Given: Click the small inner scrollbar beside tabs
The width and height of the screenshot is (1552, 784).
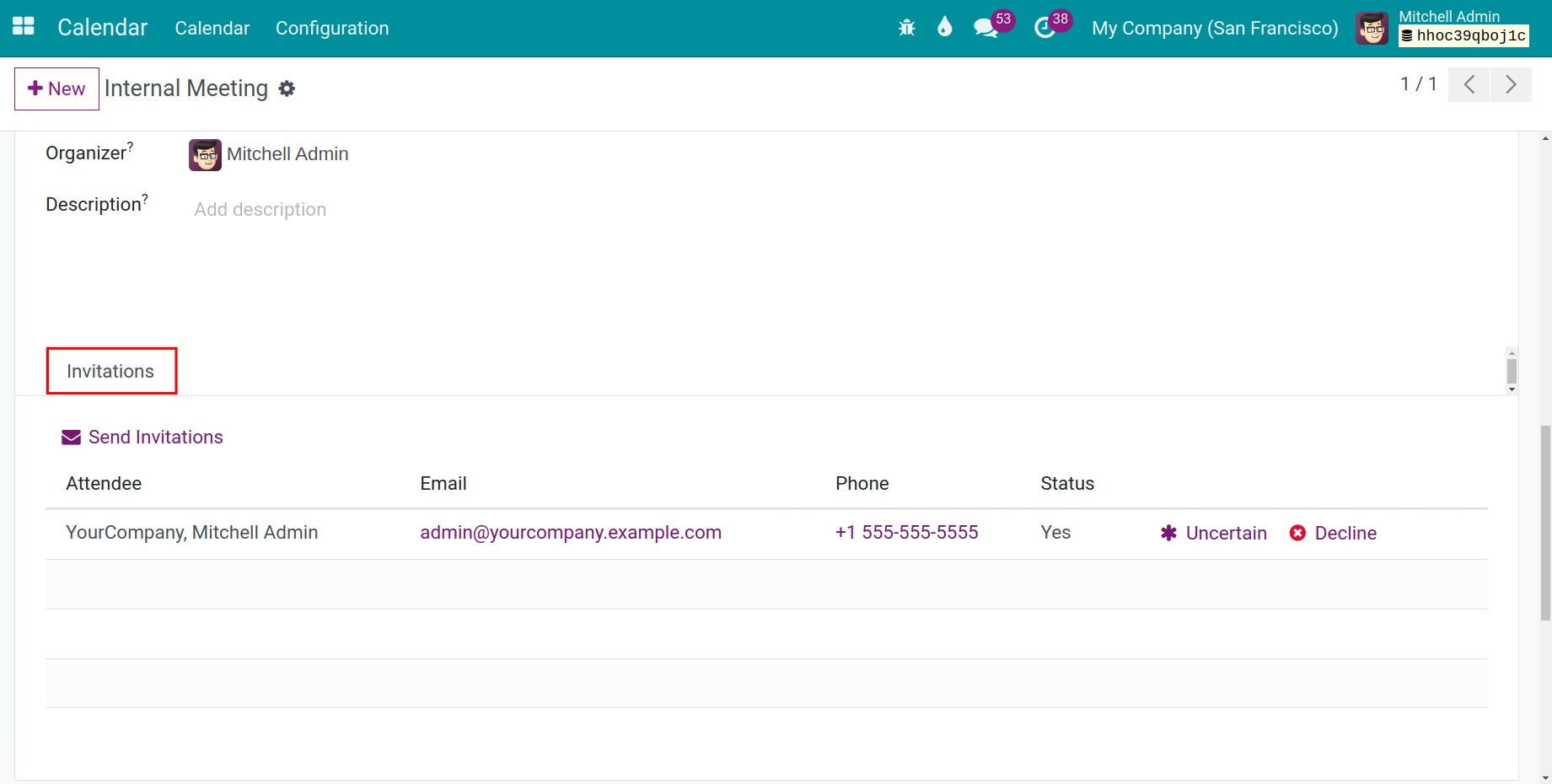Looking at the screenshot, I should tap(1512, 371).
